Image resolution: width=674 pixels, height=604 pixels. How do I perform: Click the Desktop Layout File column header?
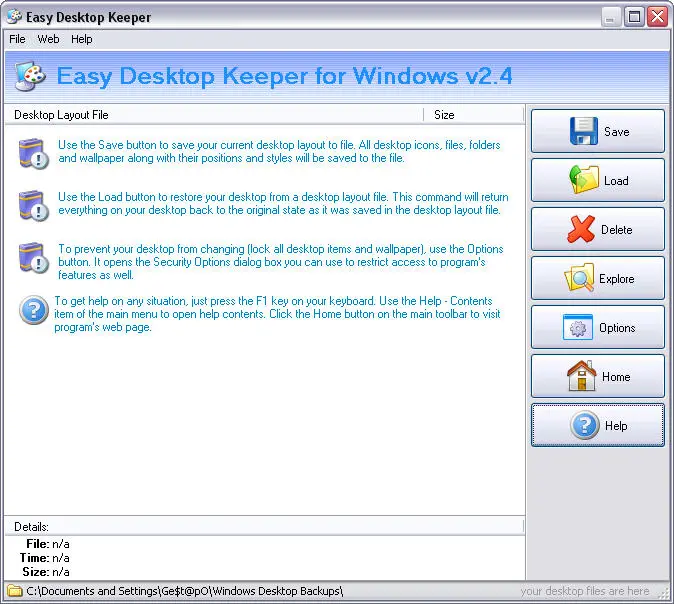214,115
